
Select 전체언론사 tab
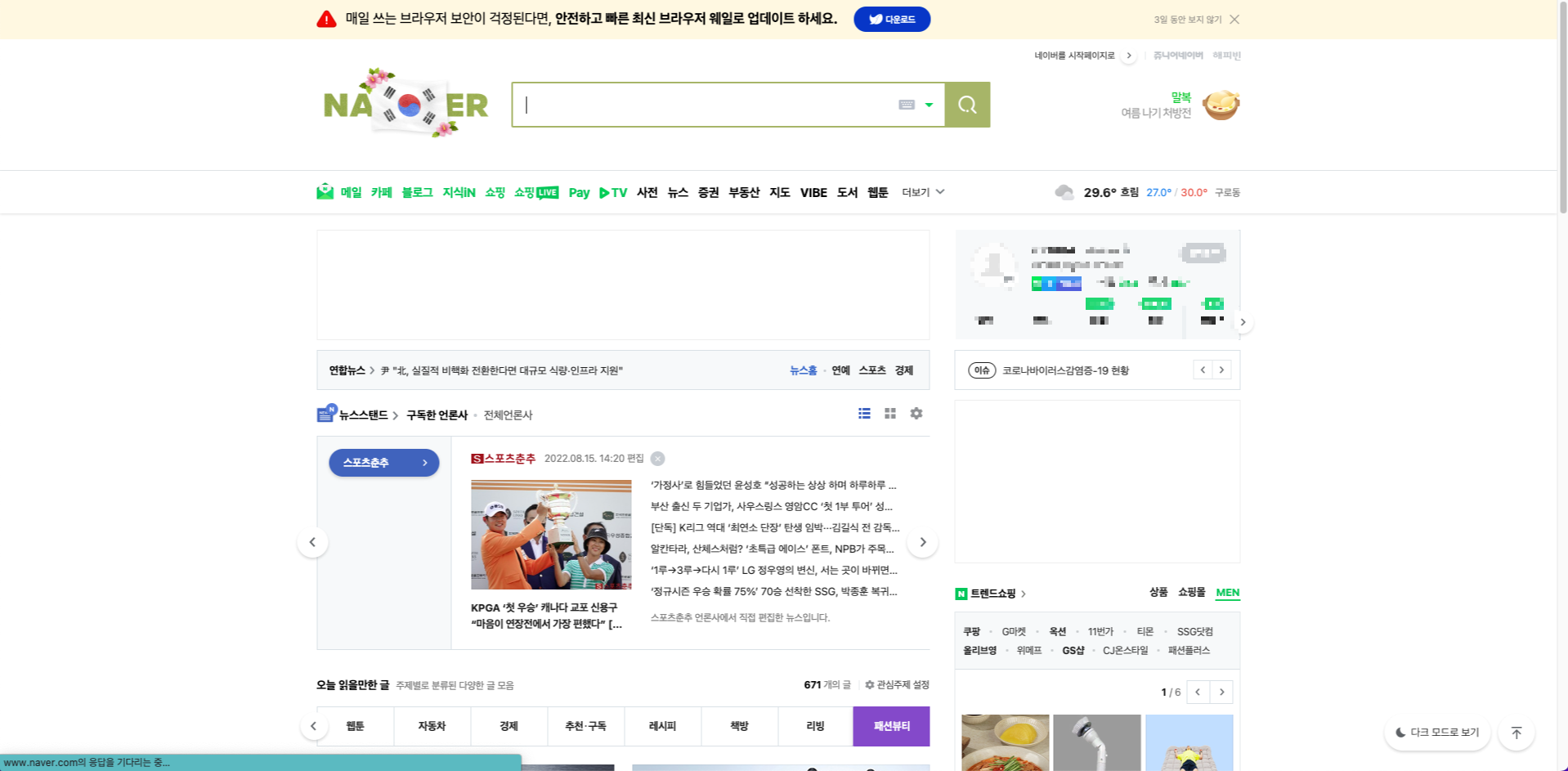(x=508, y=415)
